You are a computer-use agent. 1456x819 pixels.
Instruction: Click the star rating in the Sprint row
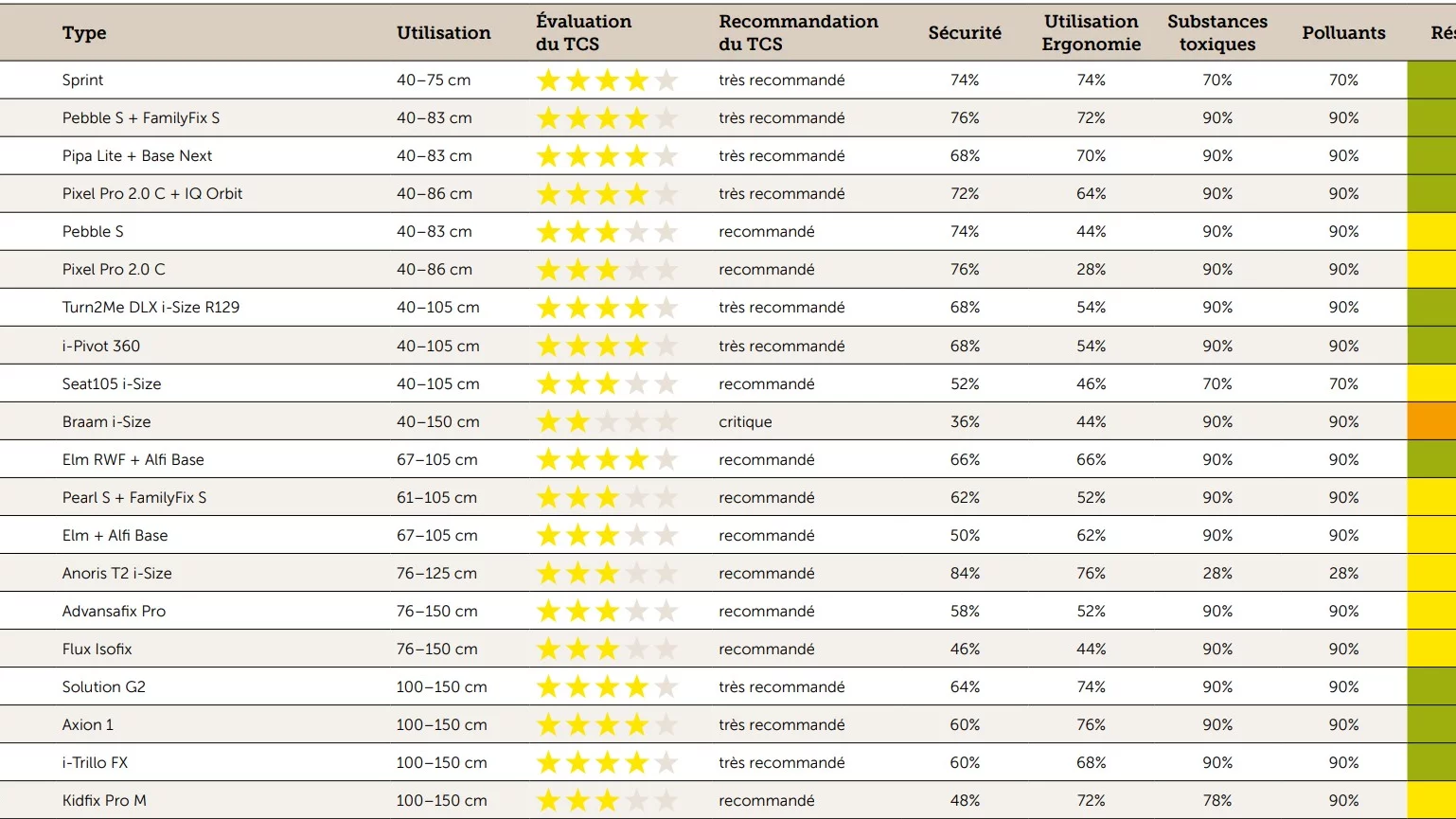click(x=607, y=80)
